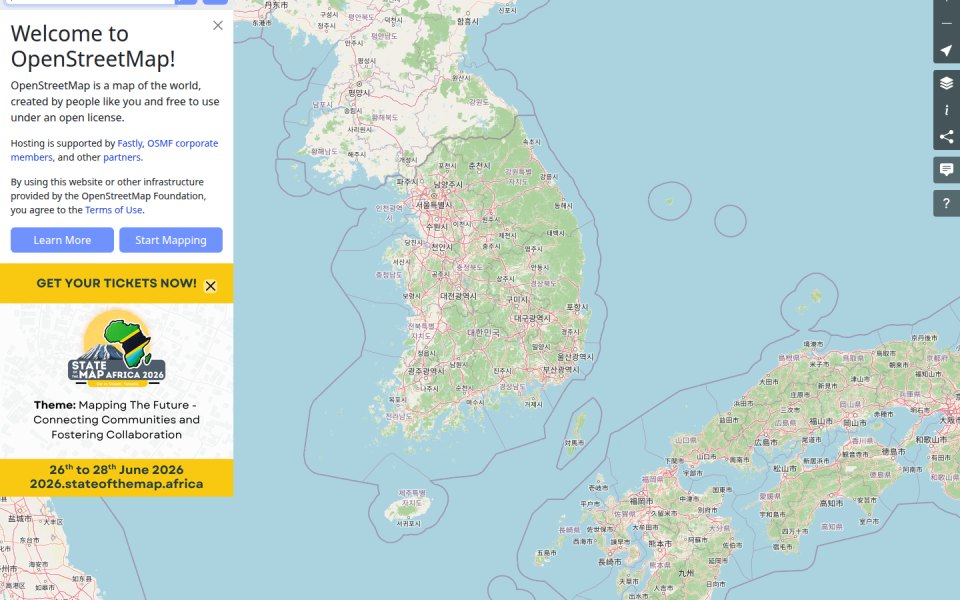
Task: Open the OSMF corporate members link
Action: click(114, 150)
